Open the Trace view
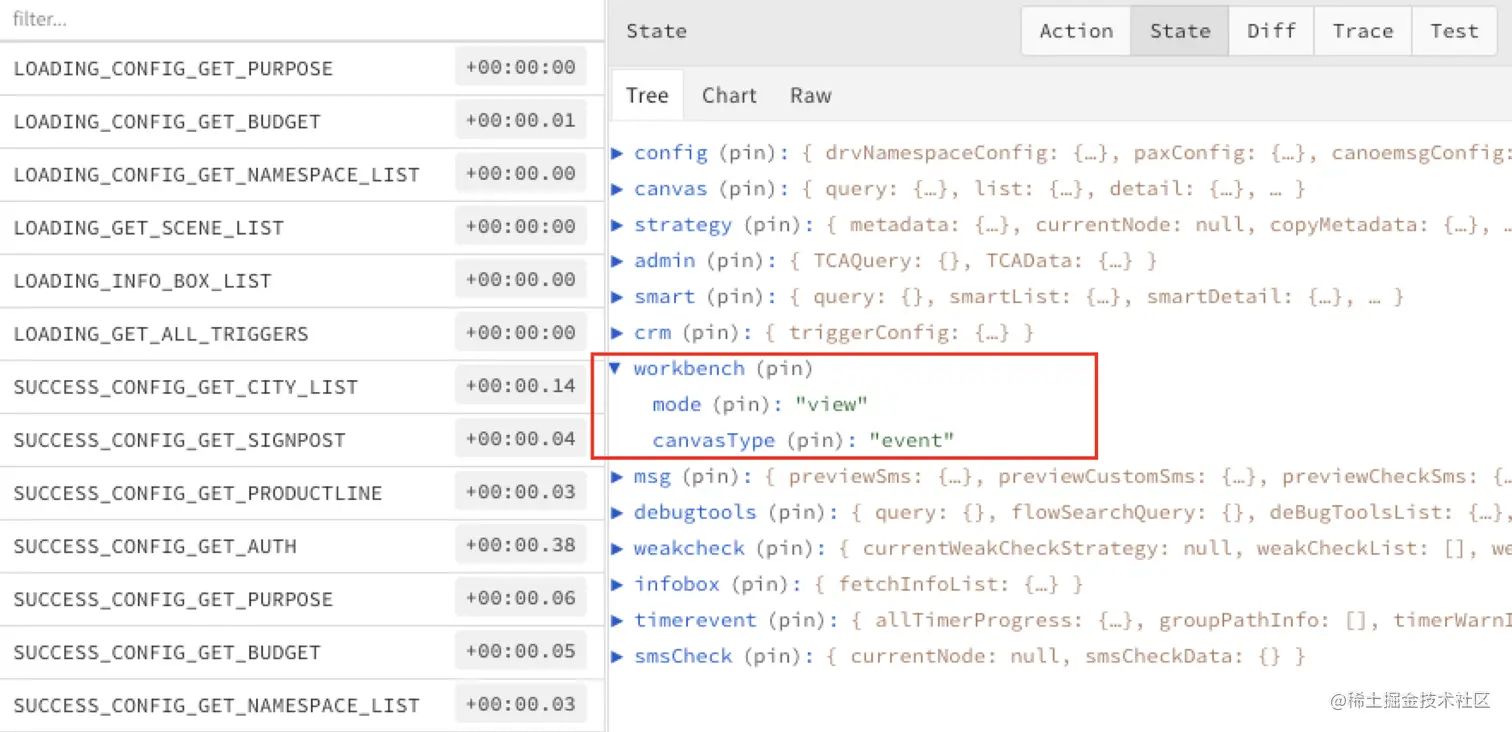The width and height of the screenshot is (1512, 732). (1362, 31)
